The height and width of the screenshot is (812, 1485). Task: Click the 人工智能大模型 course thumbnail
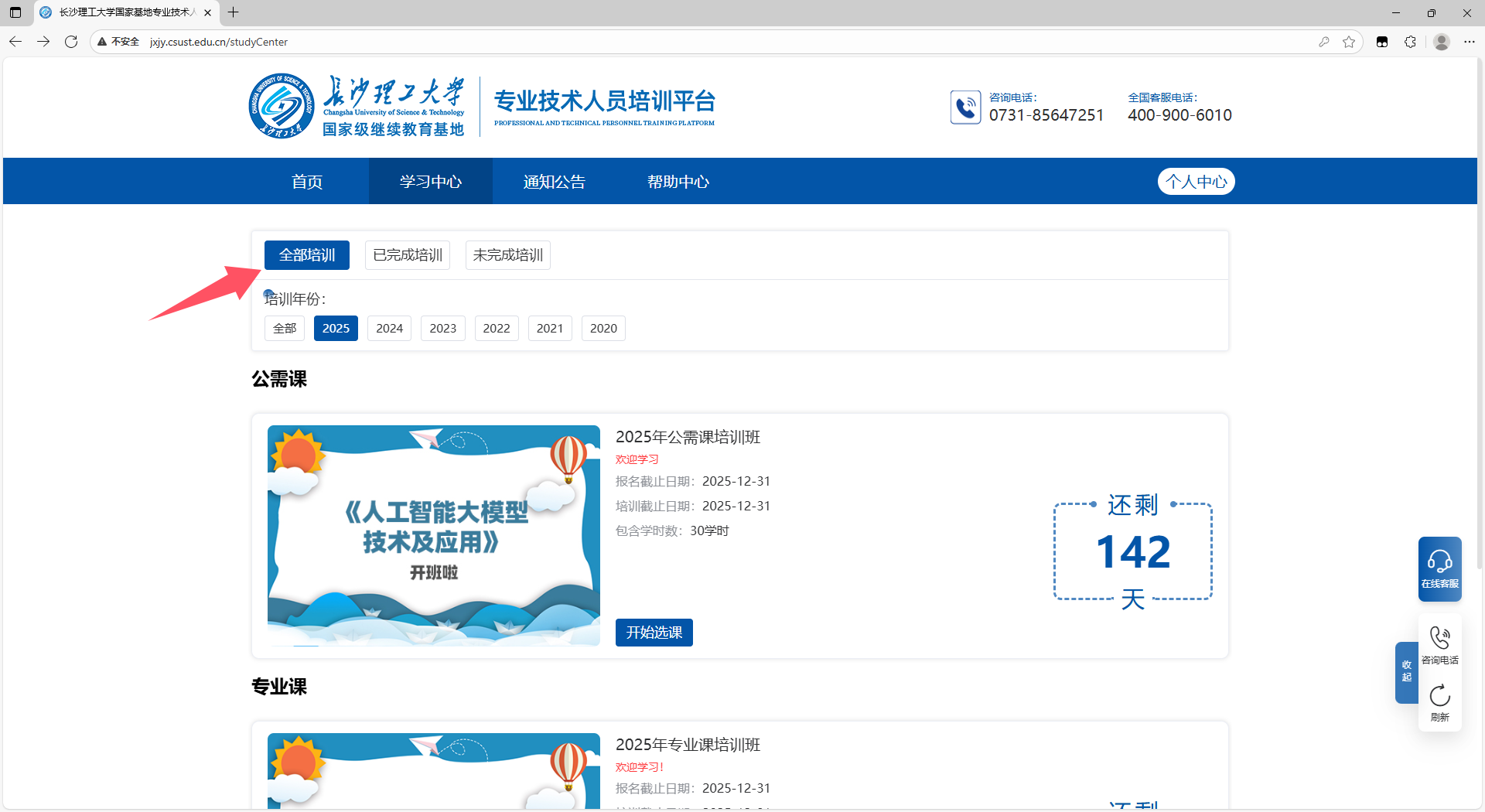click(x=433, y=535)
